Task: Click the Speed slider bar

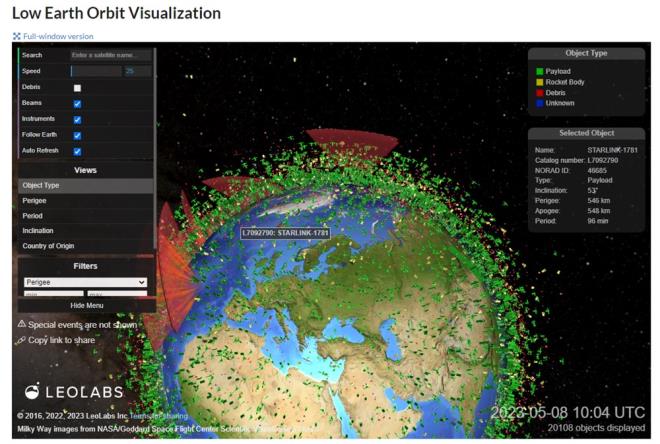Action: pyautogui.click(x=96, y=71)
